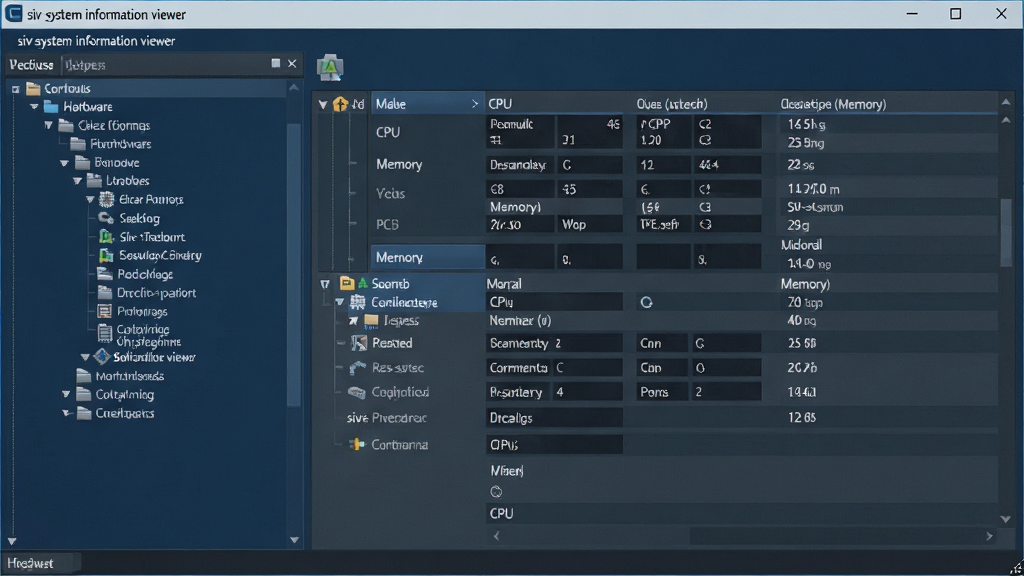Select the sive Prvecdrac row
Viewport: 1024px width, 576px height.
(387, 418)
